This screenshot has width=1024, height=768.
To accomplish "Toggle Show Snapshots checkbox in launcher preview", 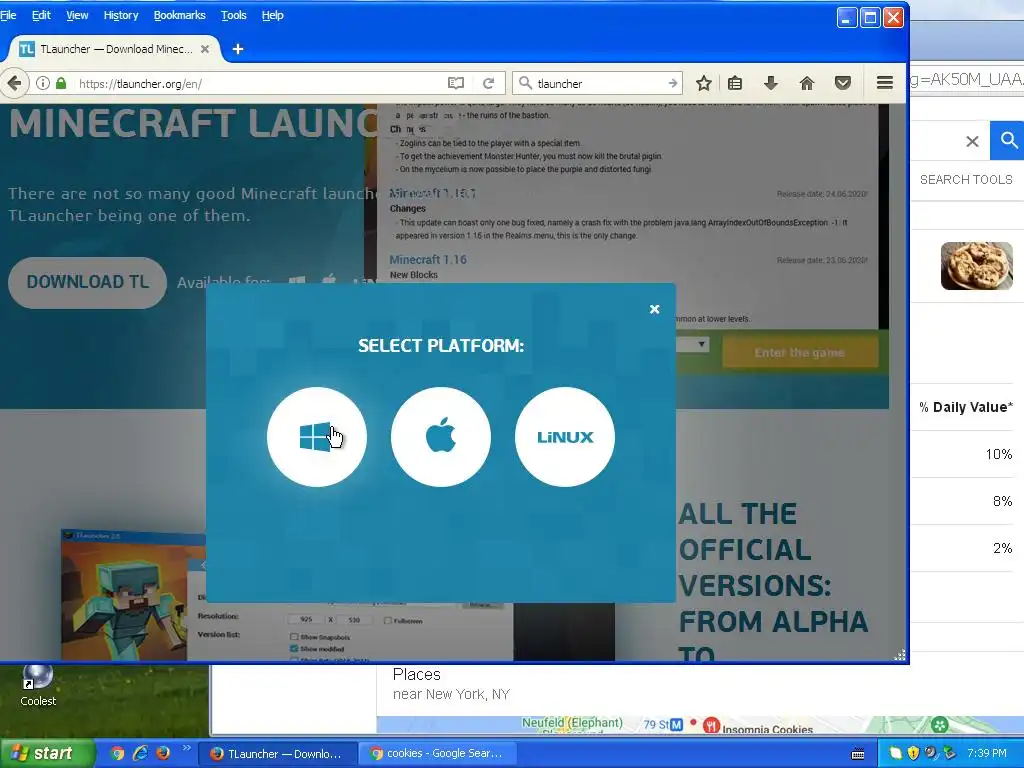I will (294, 637).
